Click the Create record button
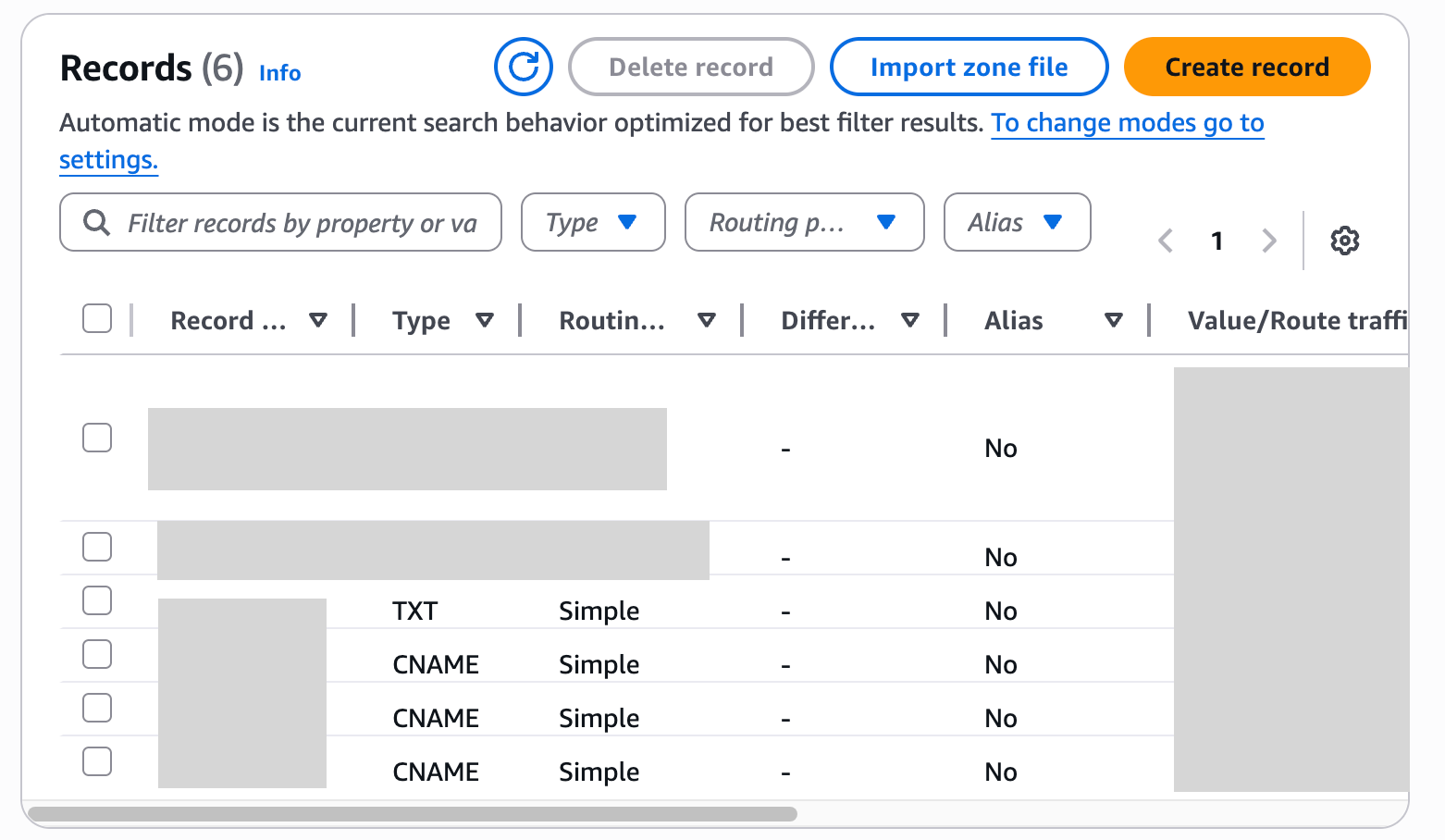The height and width of the screenshot is (840, 1445). pos(1246,67)
